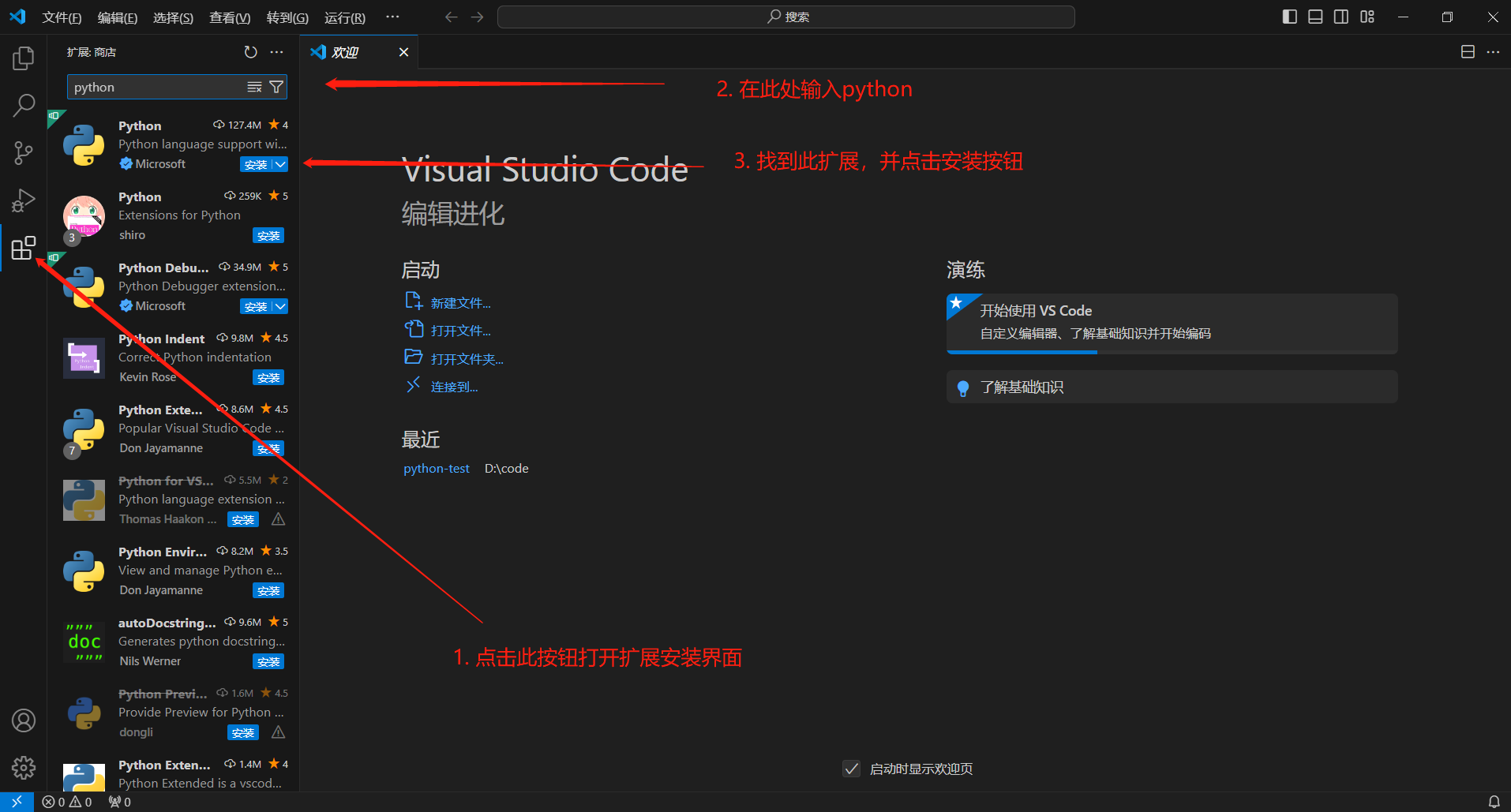Click the VS Code logo in title bar
This screenshot has height=812, width=1511.
[17, 17]
